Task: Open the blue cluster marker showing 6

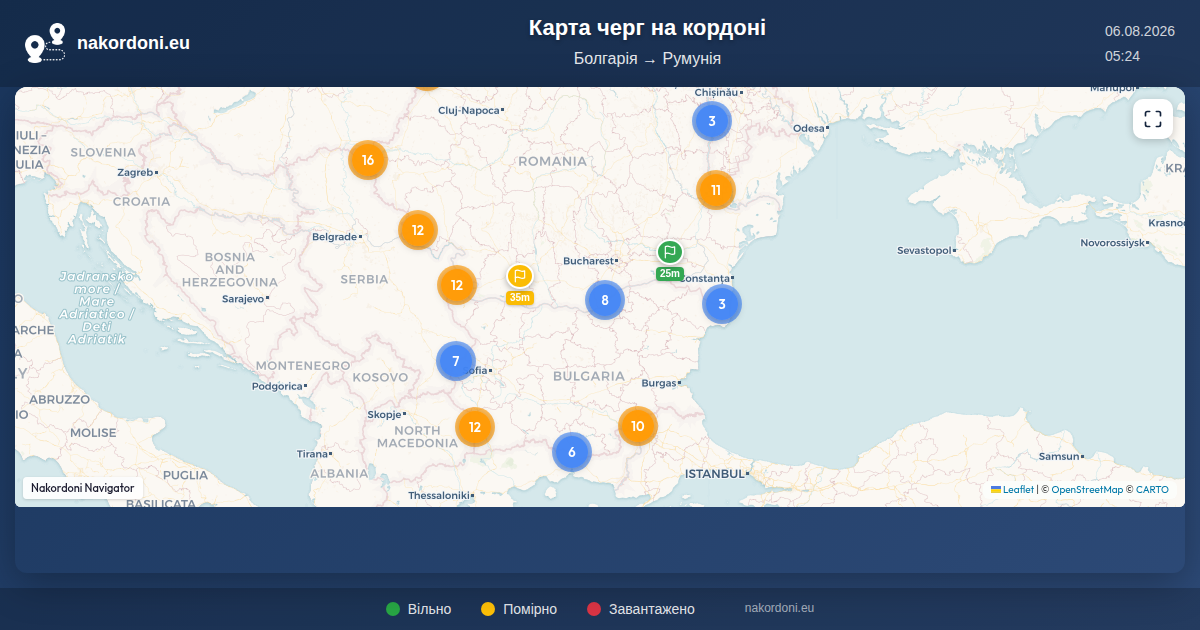Action: click(572, 452)
